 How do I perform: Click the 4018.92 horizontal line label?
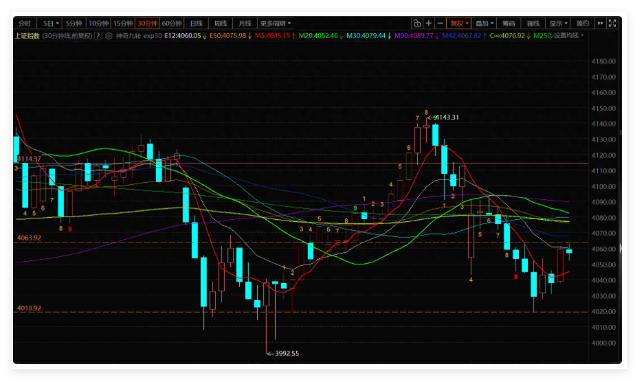point(29,308)
